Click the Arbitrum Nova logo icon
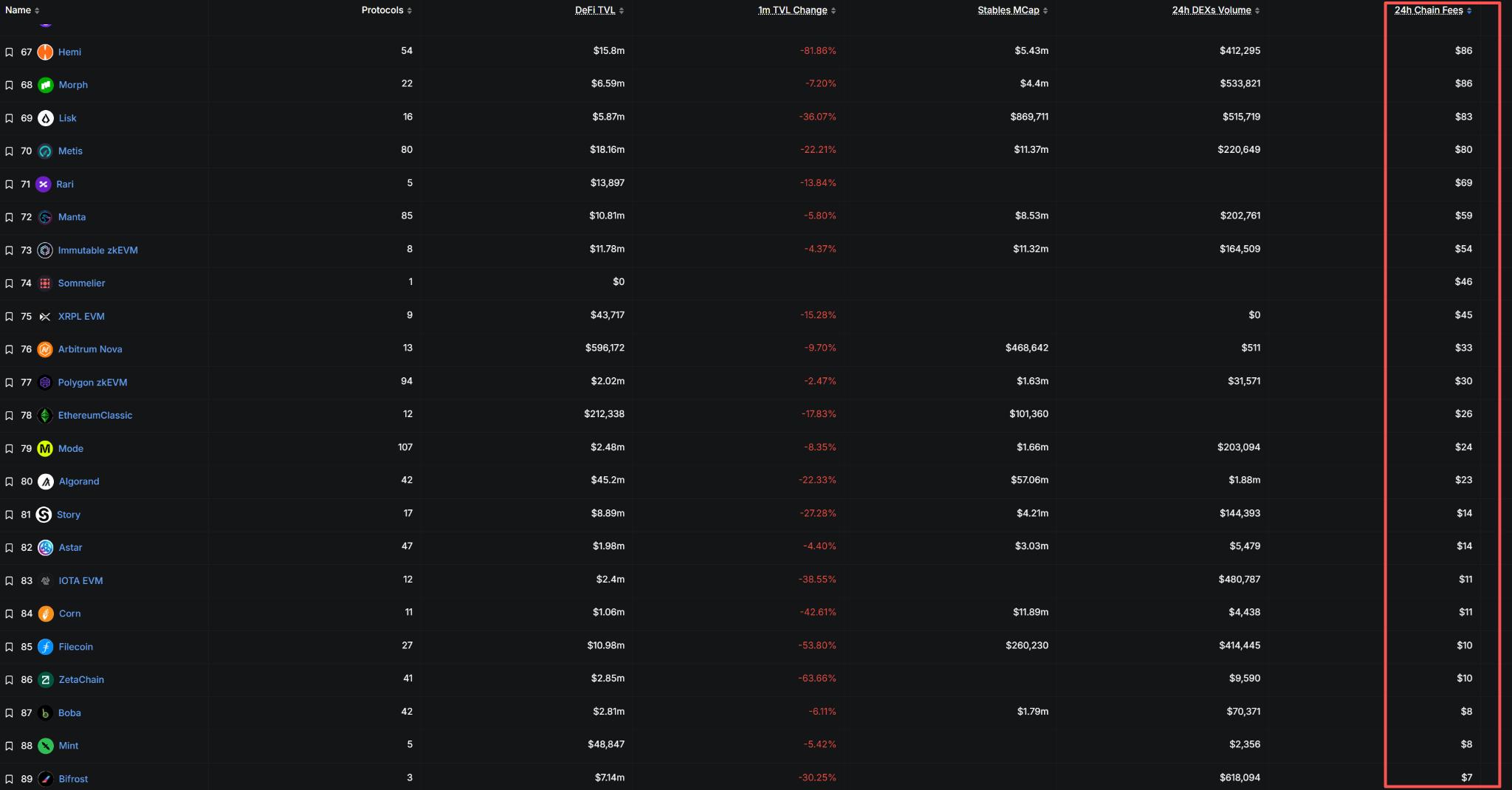This screenshot has width=1512, height=790. [x=45, y=349]
